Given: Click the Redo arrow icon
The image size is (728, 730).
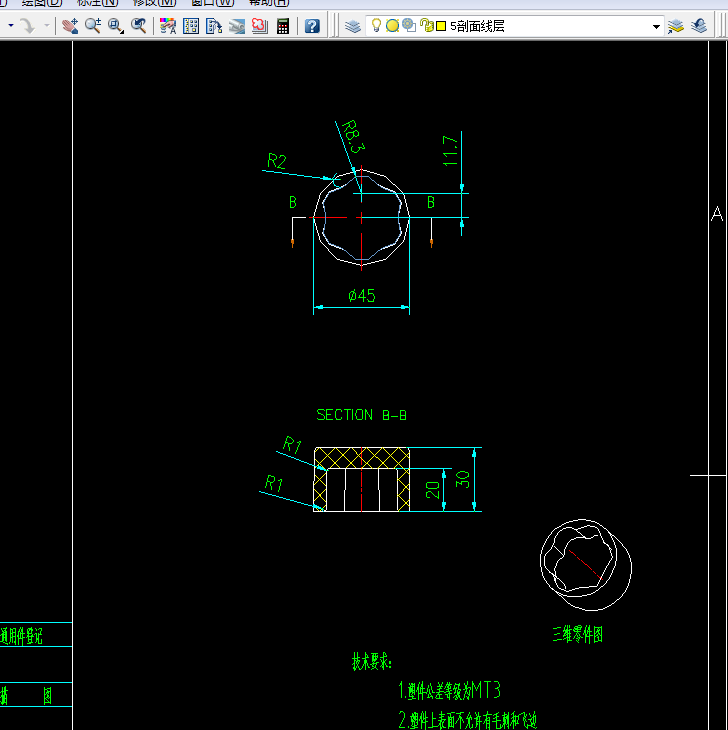Looking at the screenshot, I should click(27, 26).
